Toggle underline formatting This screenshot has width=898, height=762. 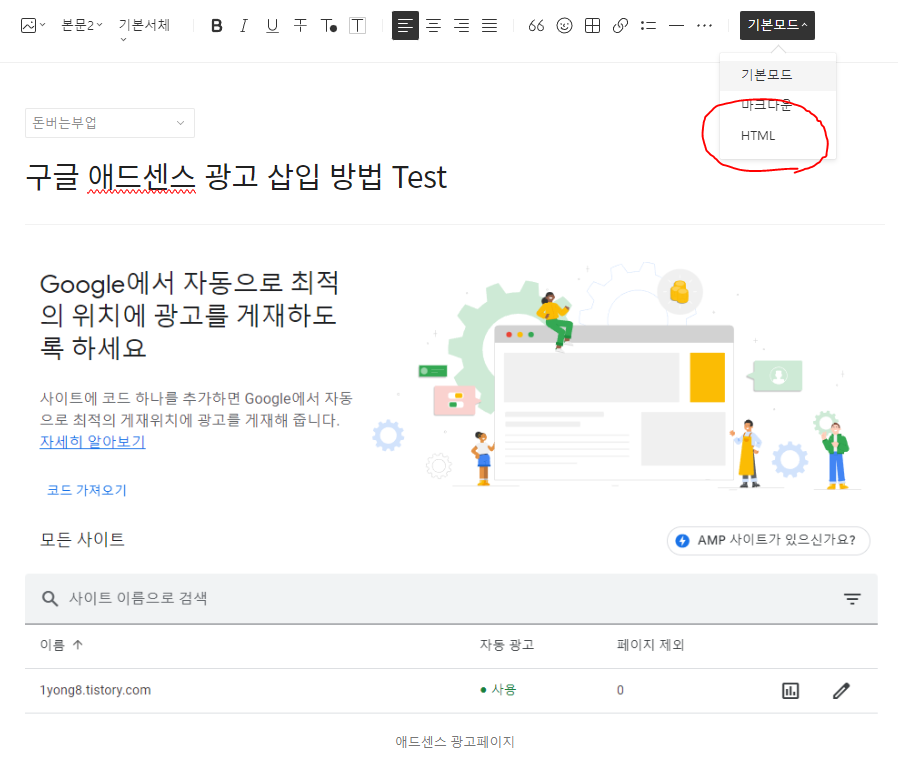point(272,26)
